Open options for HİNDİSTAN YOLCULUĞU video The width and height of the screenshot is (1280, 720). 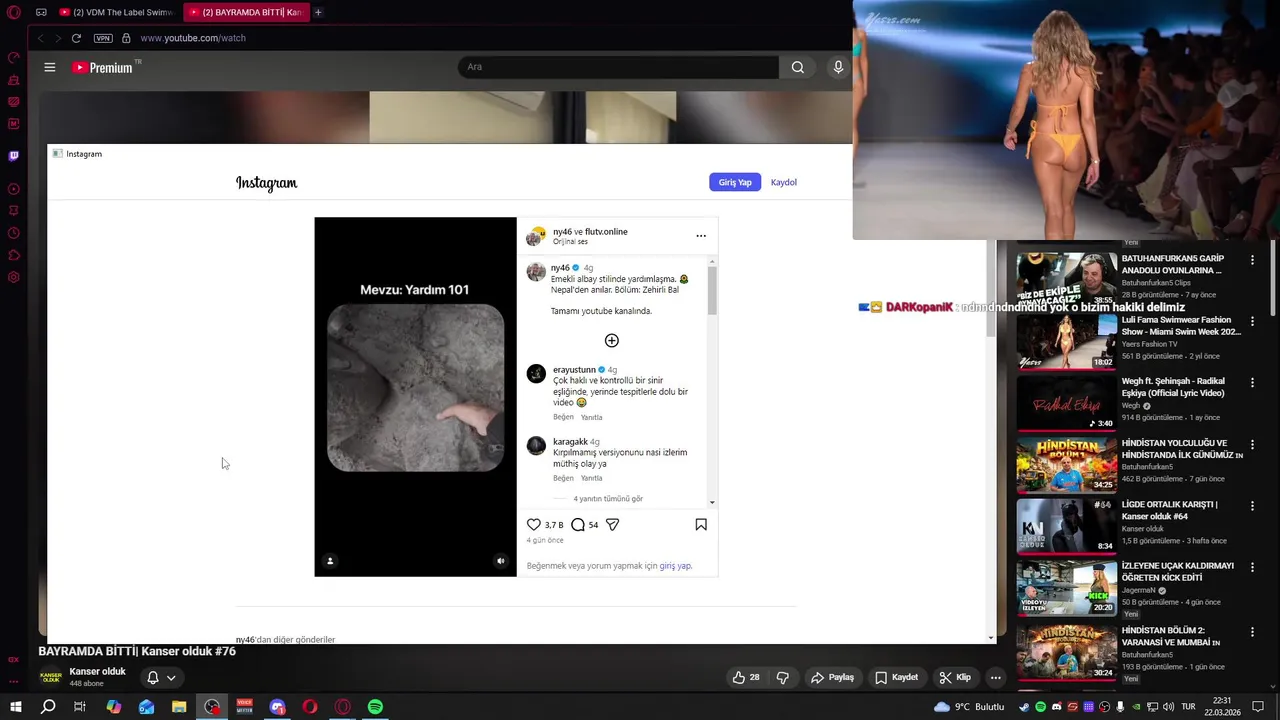click(x=1252, y=444)
